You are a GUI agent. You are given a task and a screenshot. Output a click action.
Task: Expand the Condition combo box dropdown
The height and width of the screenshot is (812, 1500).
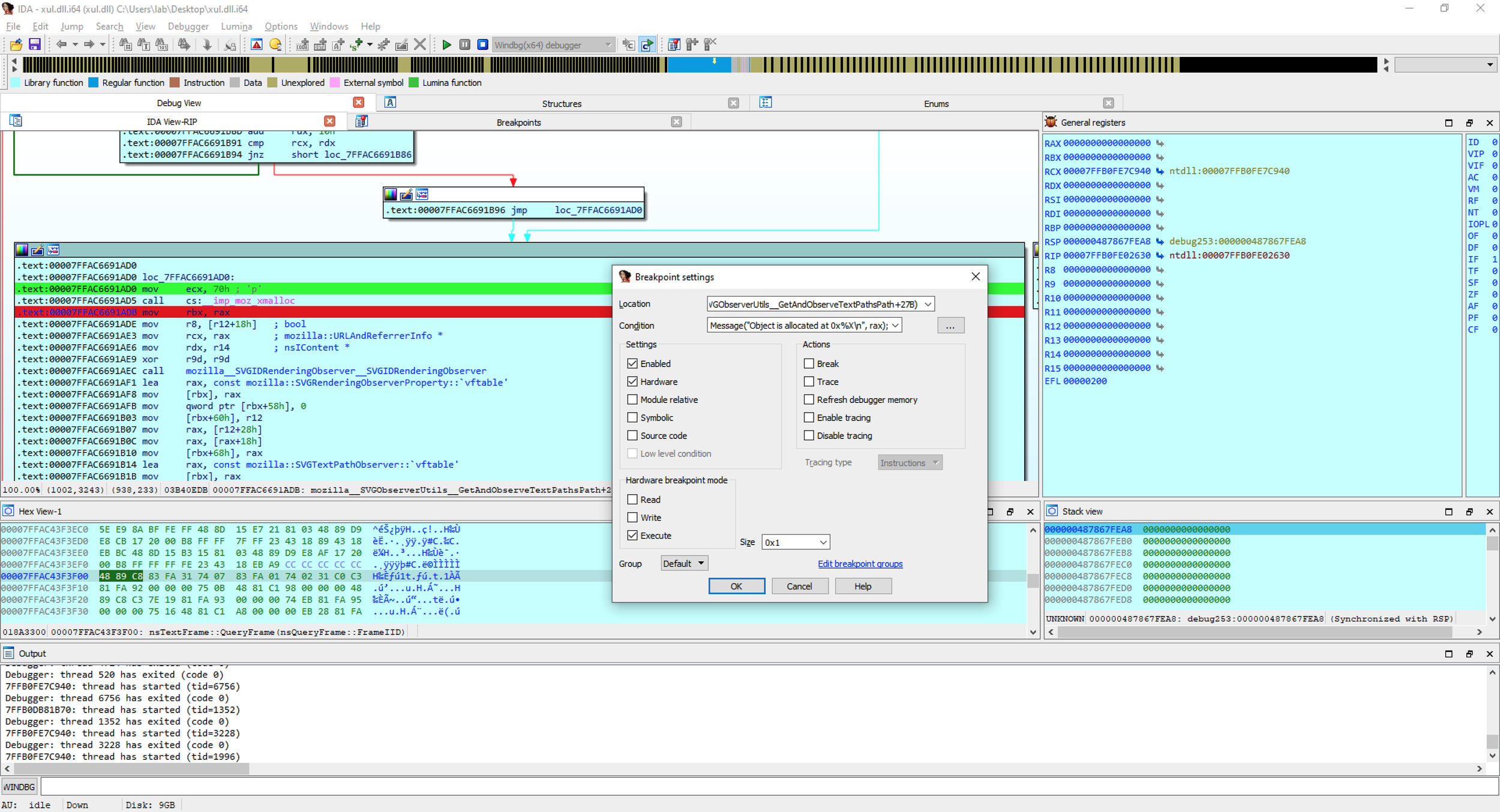click(x=895, y=326)
